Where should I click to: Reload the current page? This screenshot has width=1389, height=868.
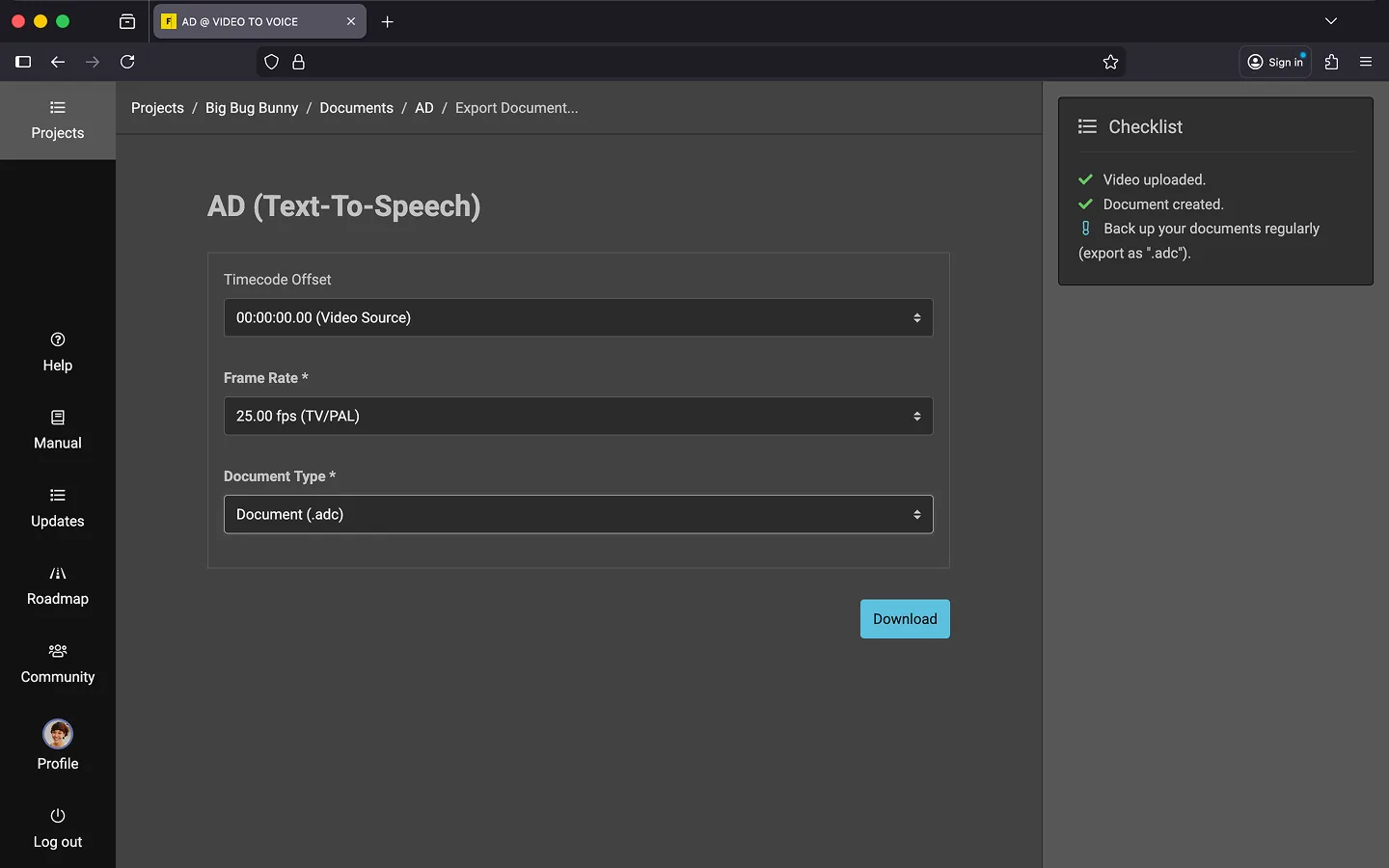point(127,62)
